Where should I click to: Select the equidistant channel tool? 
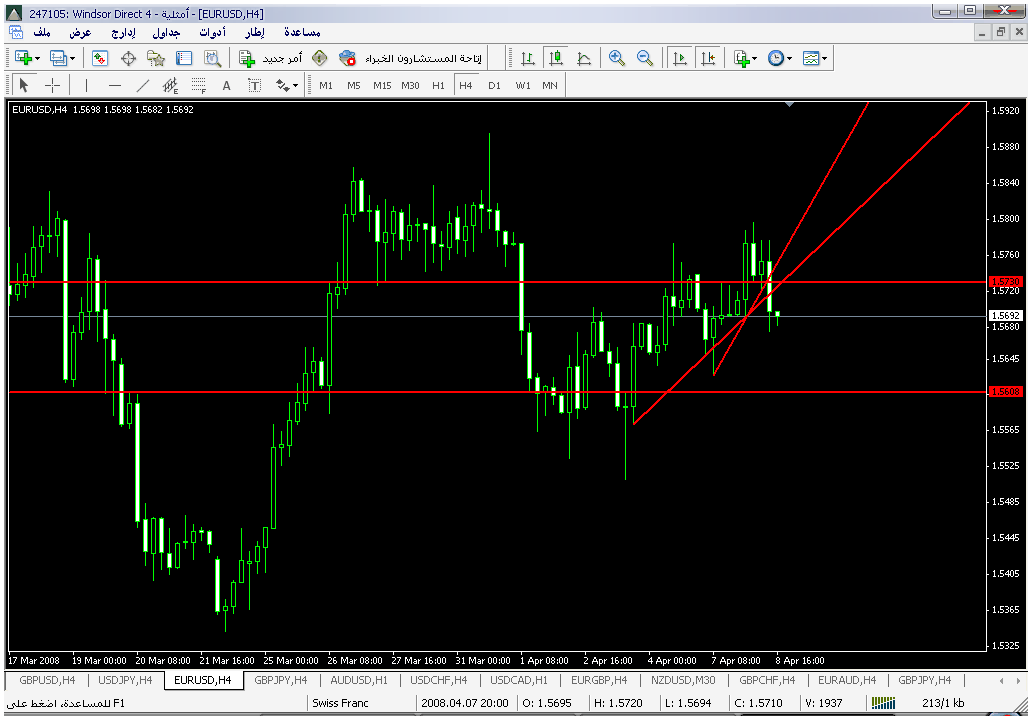(x=170, y=86)
